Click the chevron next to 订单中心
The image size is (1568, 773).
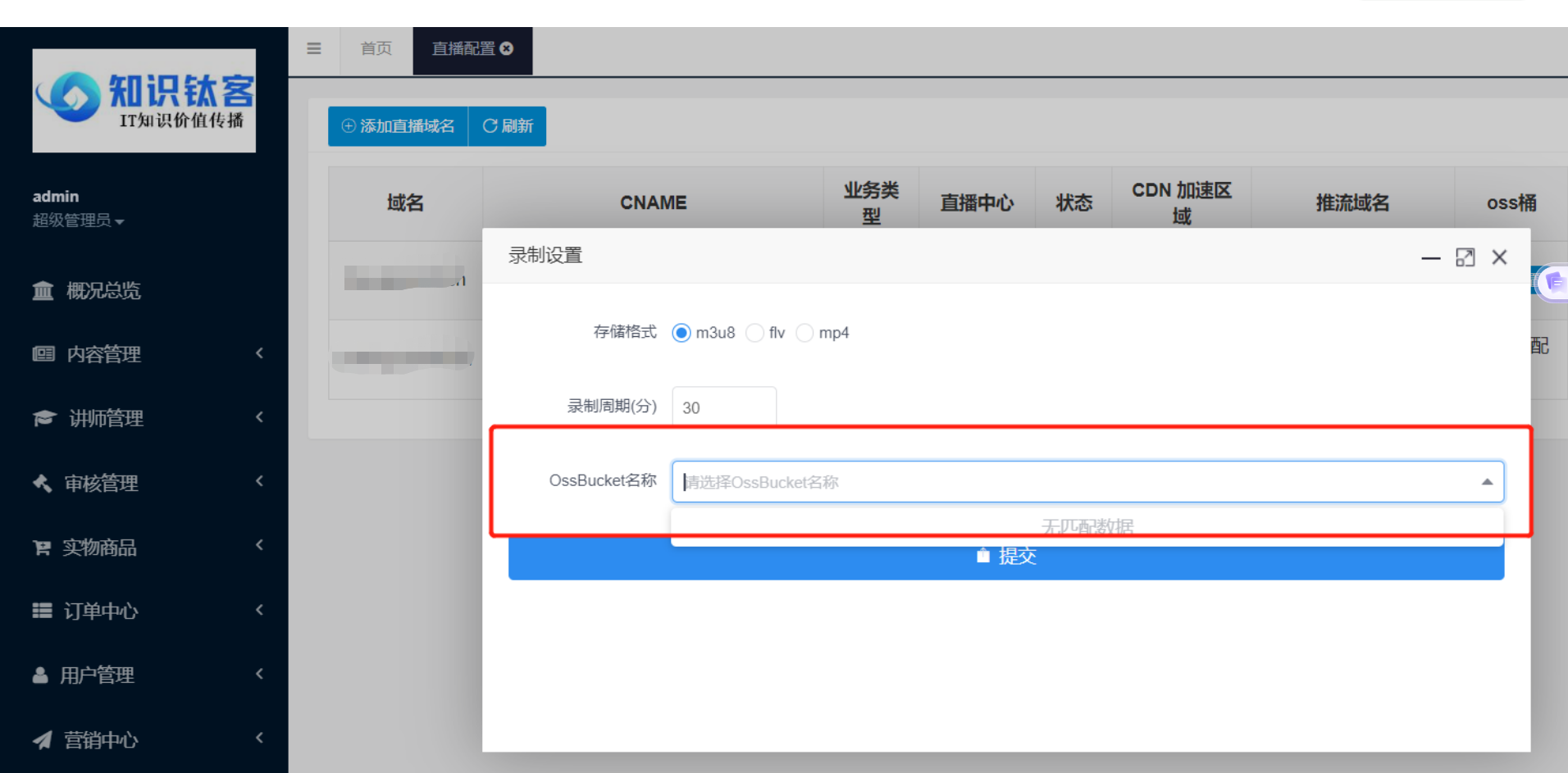tap(259, 610)
